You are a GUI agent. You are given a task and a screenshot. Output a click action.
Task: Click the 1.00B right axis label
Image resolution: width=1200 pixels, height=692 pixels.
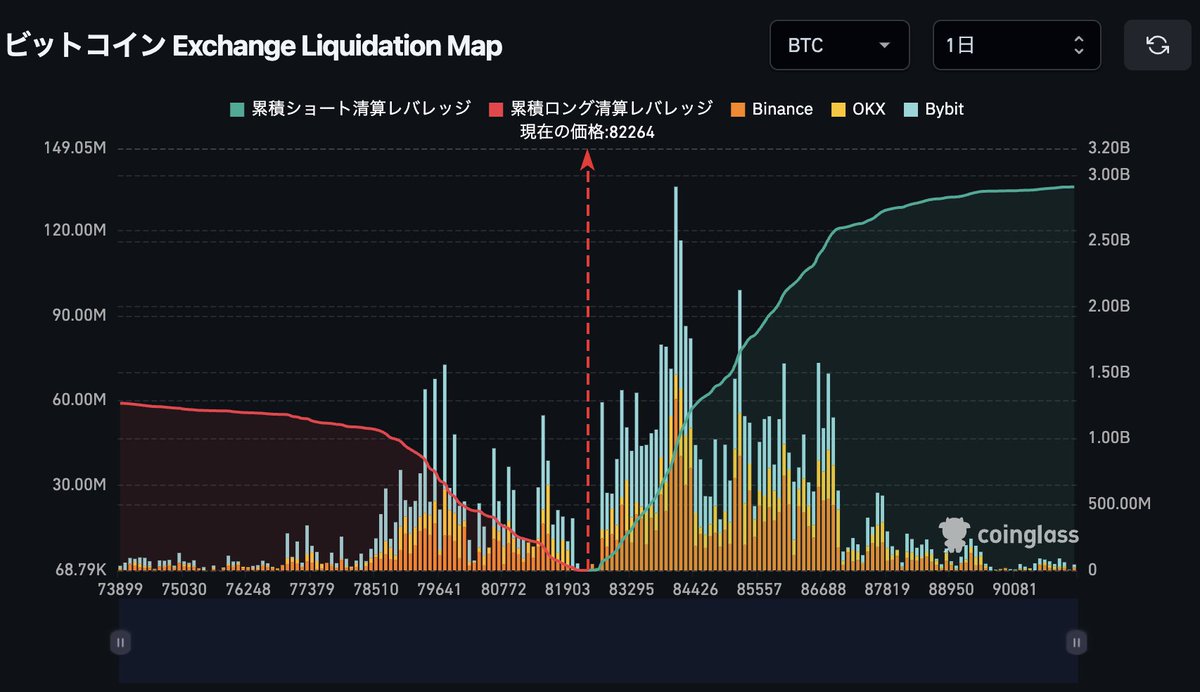(x=1109, y=438)
